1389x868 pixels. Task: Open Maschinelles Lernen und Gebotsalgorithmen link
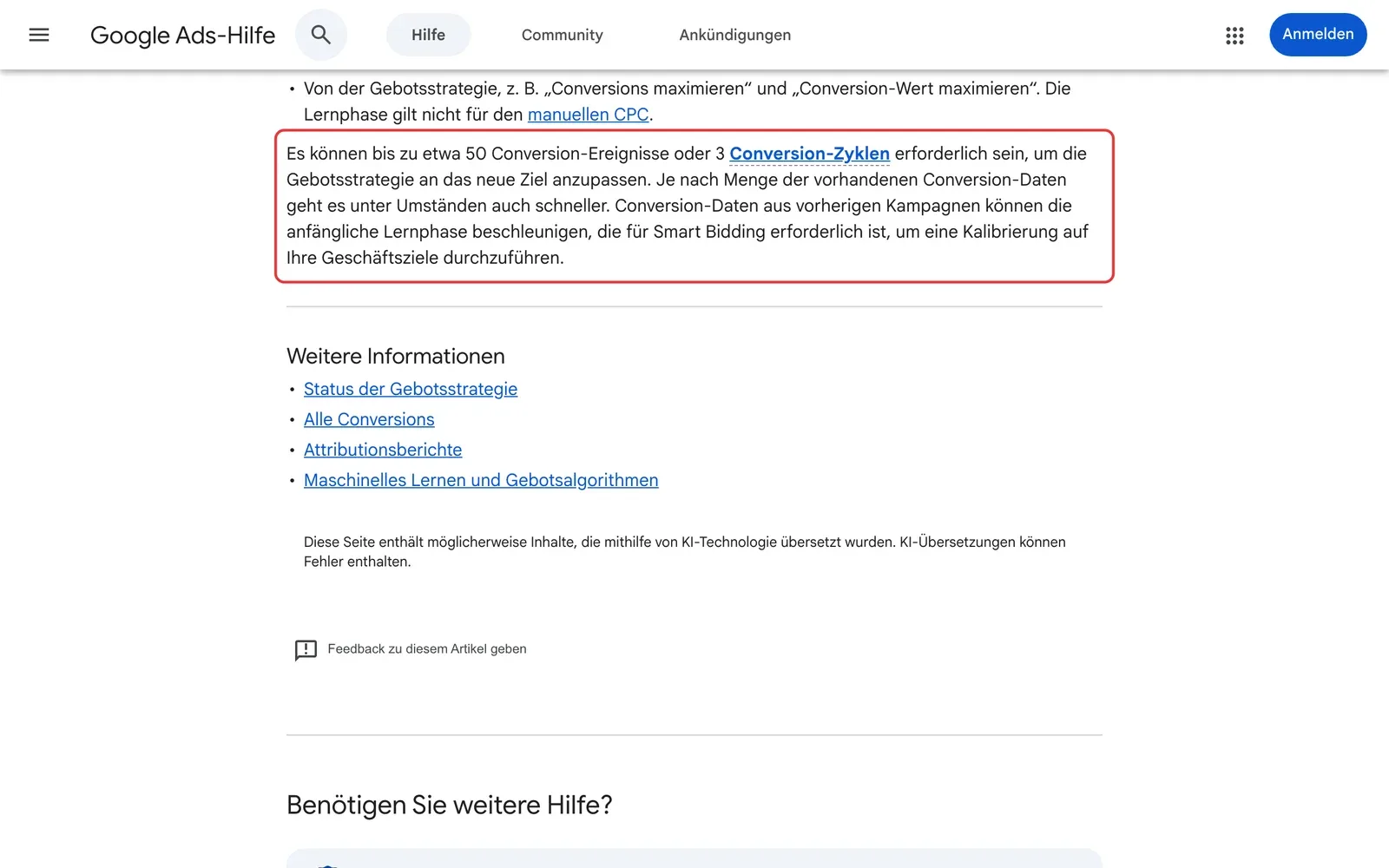(481, 480)
